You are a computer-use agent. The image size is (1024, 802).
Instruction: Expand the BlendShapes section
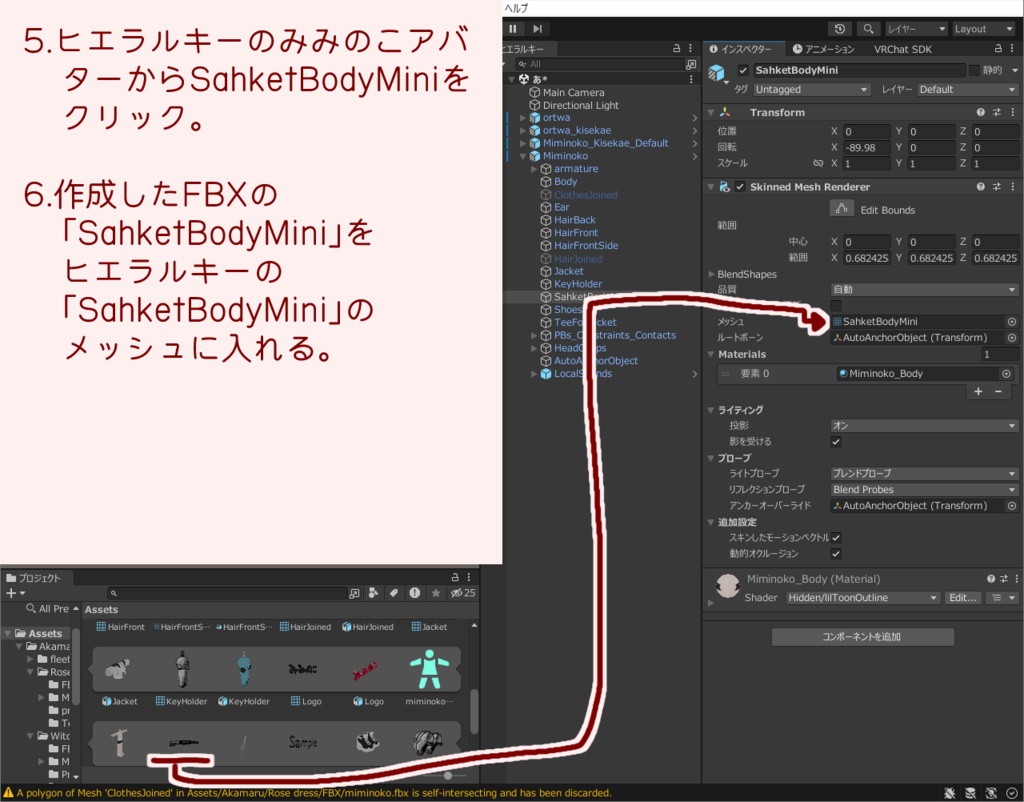point(711,274)
